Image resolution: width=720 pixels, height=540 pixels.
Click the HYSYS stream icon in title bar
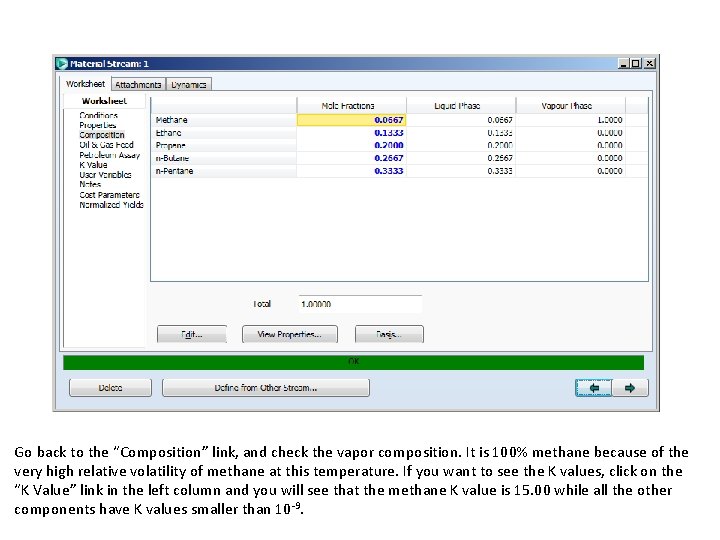(x=62, y=64)
